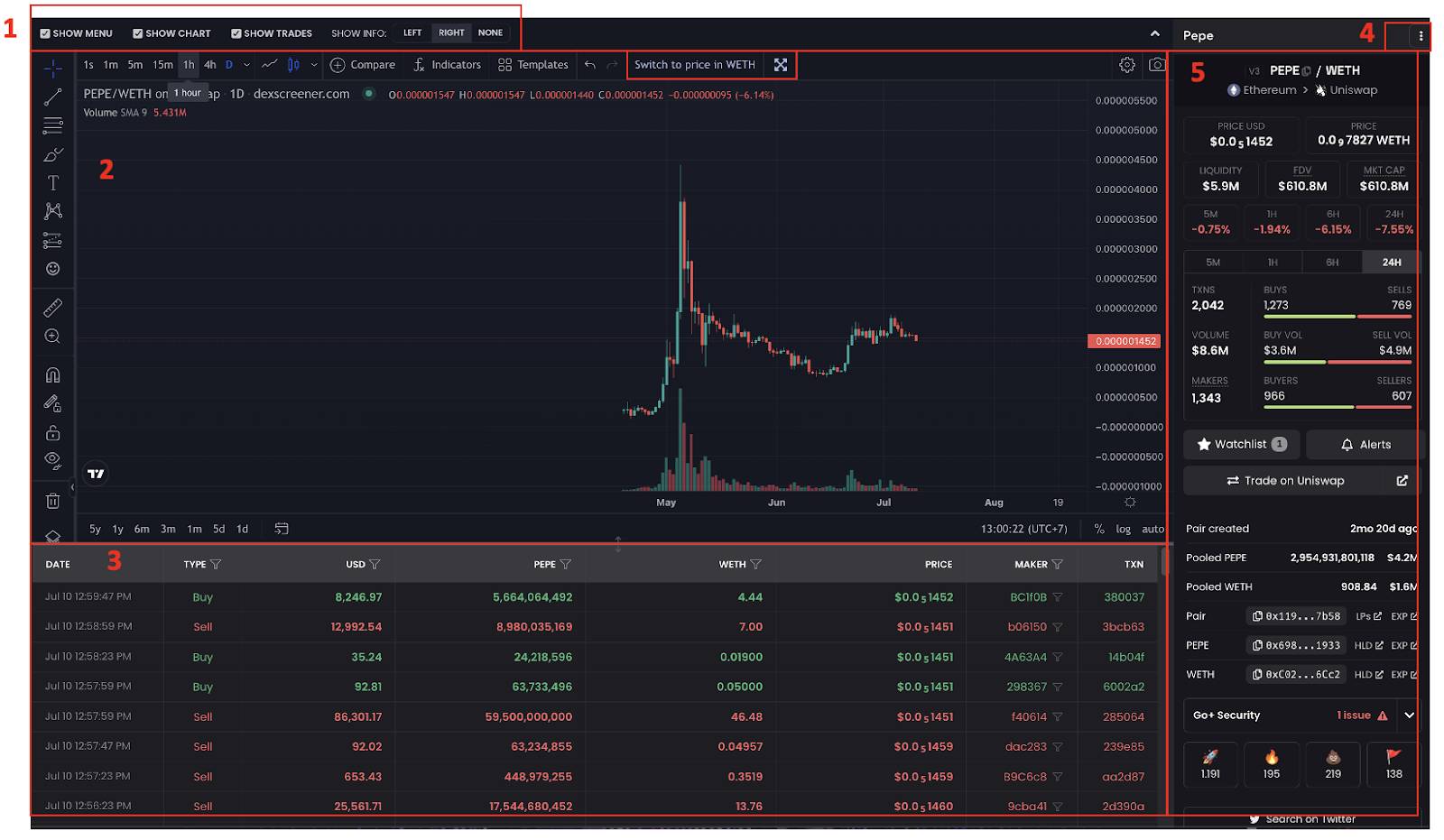Image resolution: width=1444 pixels, height=840 pixels.
Task: Switch chart to line type icon
Action: pyautogui.click(x=269, y=65)
